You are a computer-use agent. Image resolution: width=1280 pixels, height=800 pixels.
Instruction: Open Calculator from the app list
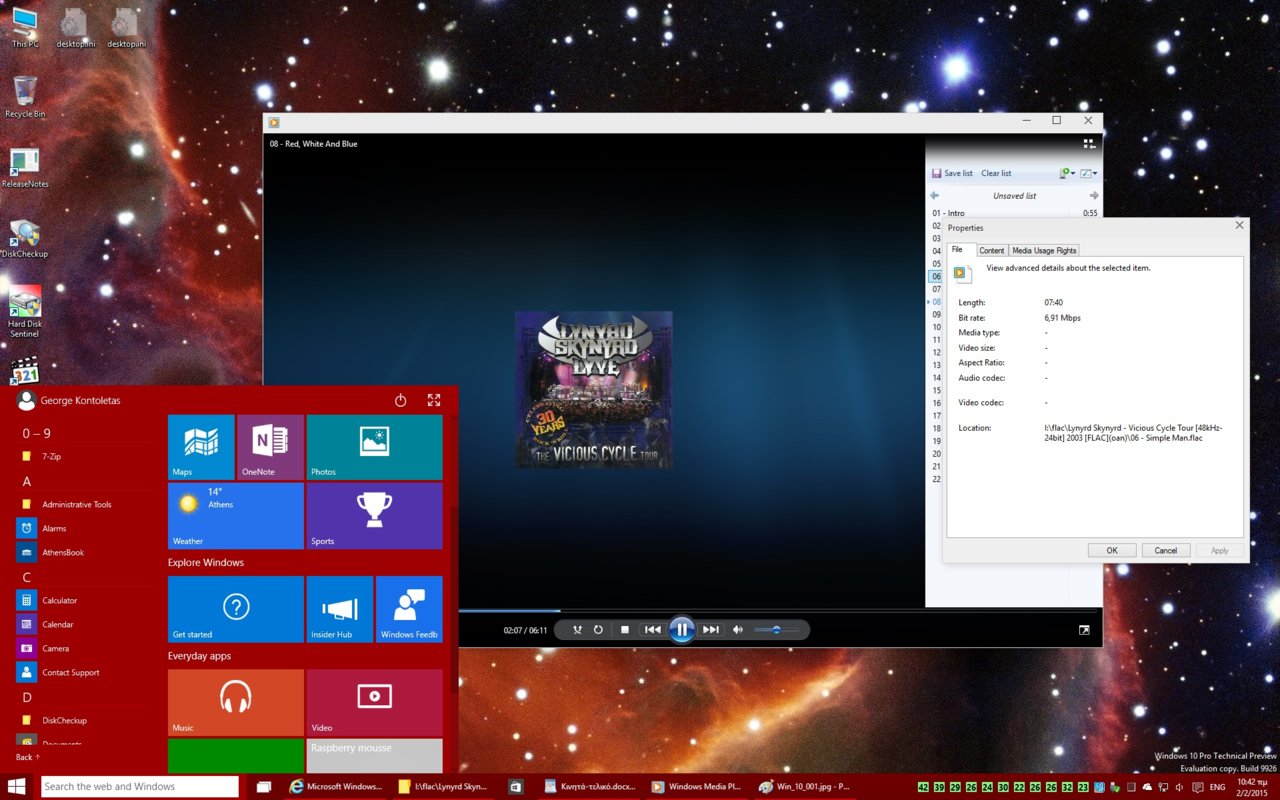pyautogui.click(x=84, y=600)
